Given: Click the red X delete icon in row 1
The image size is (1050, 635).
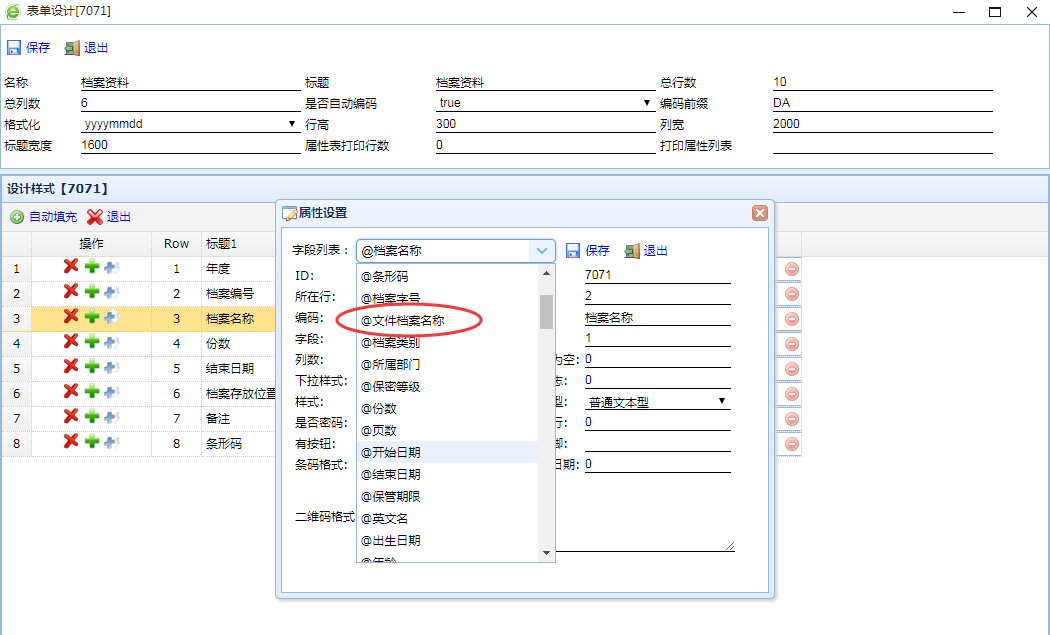Looking at the screenshot, I should pyautogui.click(x=71, y=266).
